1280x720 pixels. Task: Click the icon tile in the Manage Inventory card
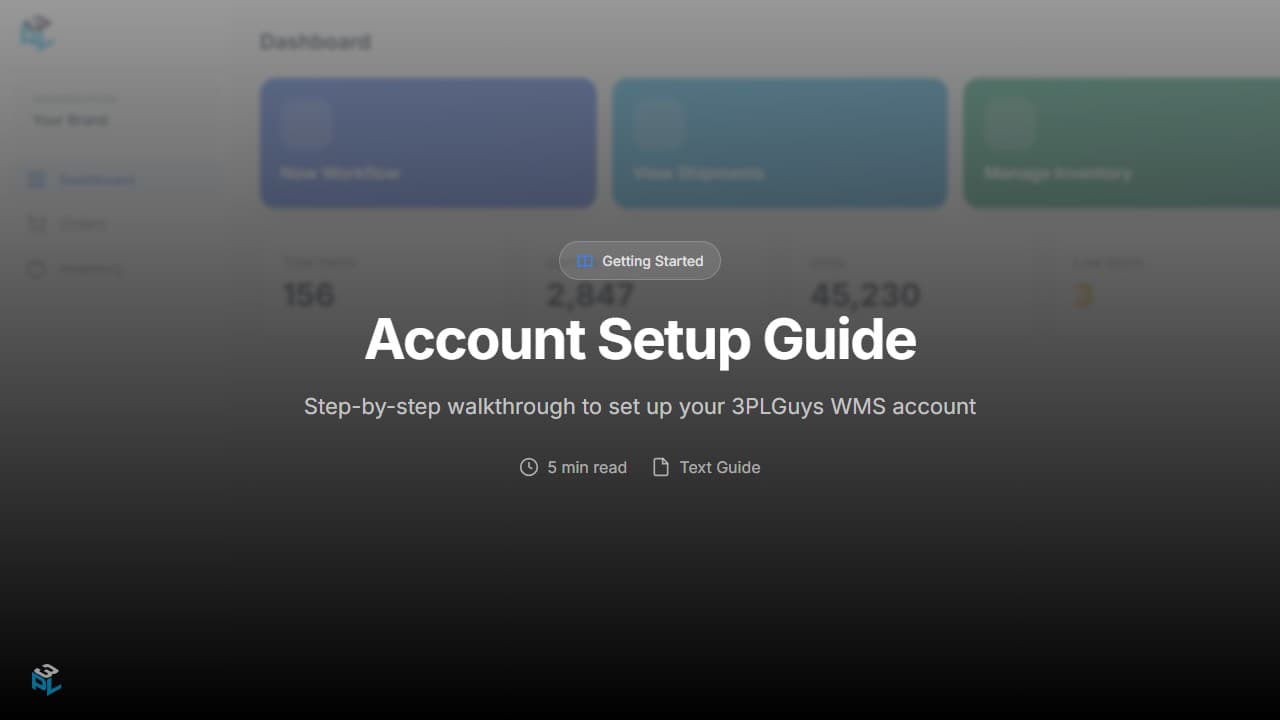click(1010, 124)
